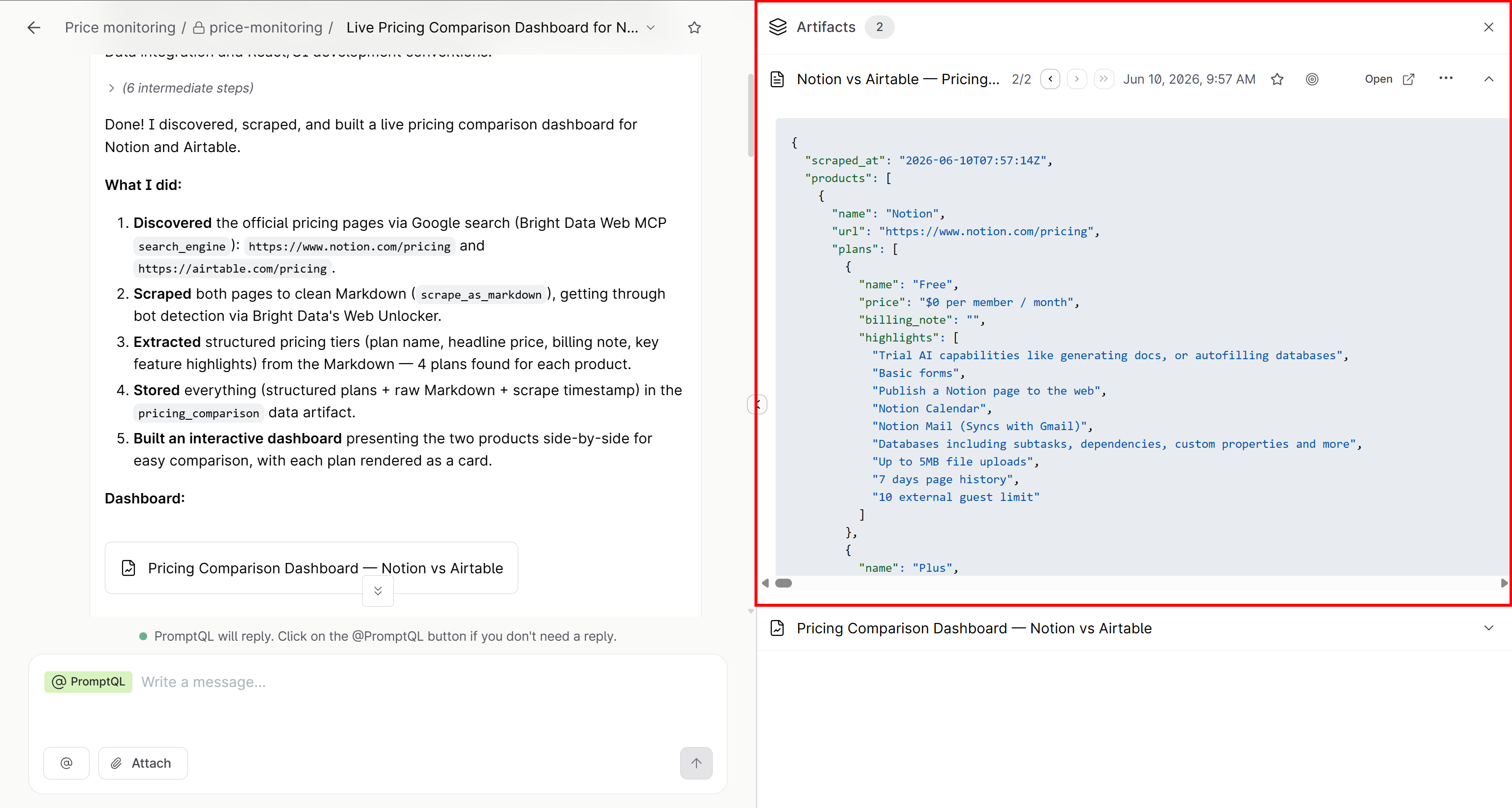The height and width of the screenshot is (808, 1512).
Task: Click the artifact count badge 2
Action: point(879,27)
